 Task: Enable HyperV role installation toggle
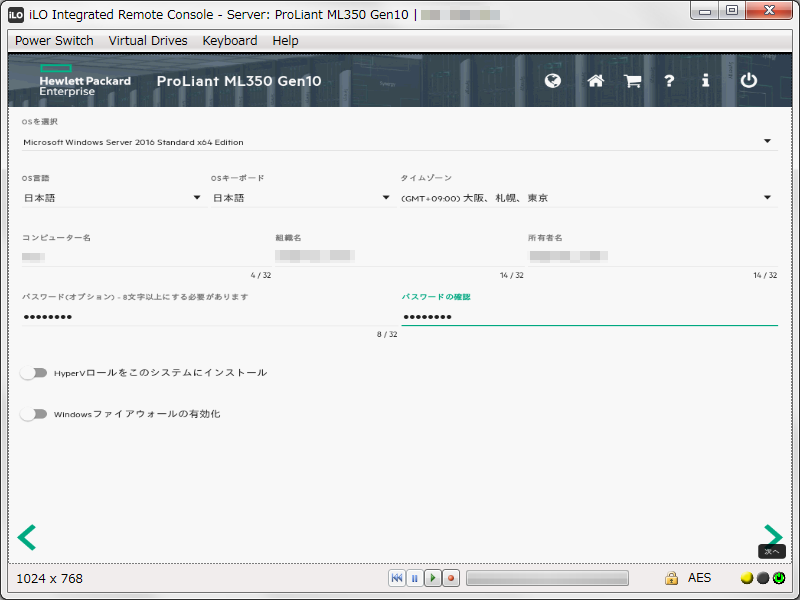coord(34,371)
